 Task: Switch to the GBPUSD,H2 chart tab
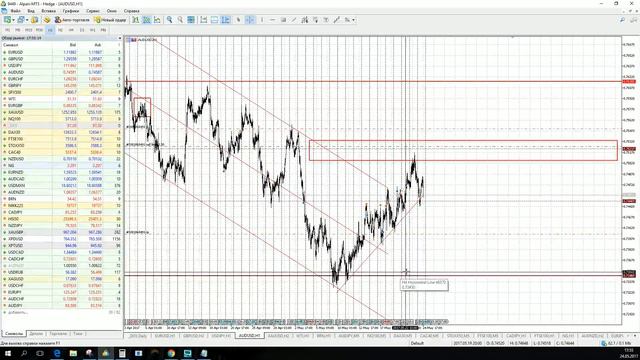click(193, 336)
